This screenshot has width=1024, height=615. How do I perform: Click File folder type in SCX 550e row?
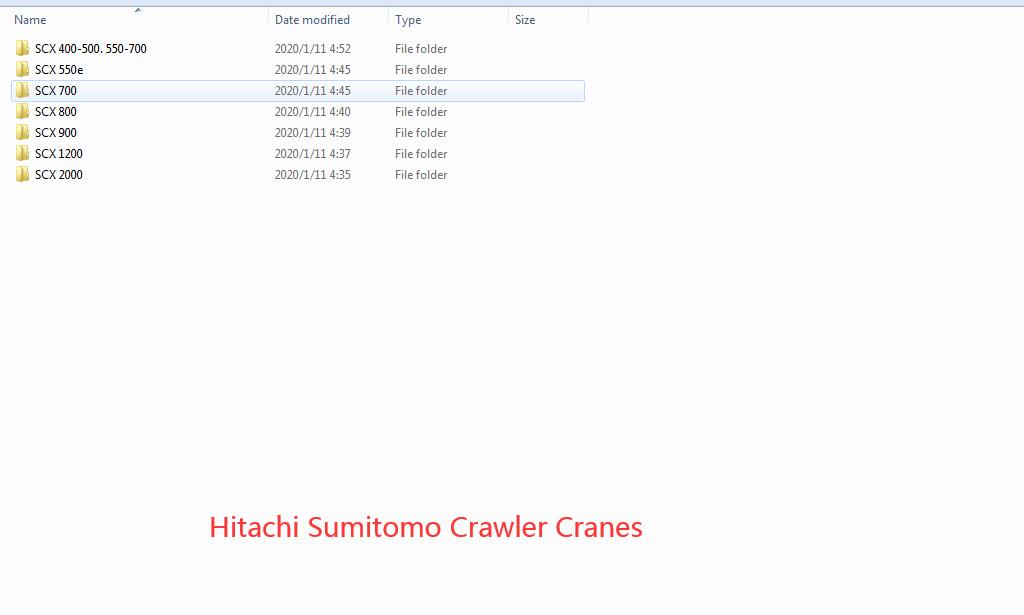pyautogui.click(x=421, y=70)
